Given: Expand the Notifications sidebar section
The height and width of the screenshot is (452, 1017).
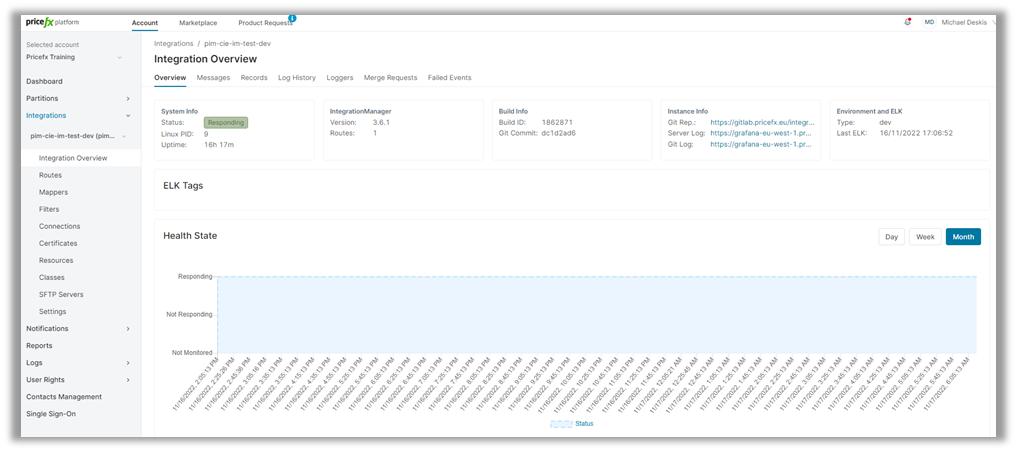Looking at the screenshot, I should click(x=127, y=329).
